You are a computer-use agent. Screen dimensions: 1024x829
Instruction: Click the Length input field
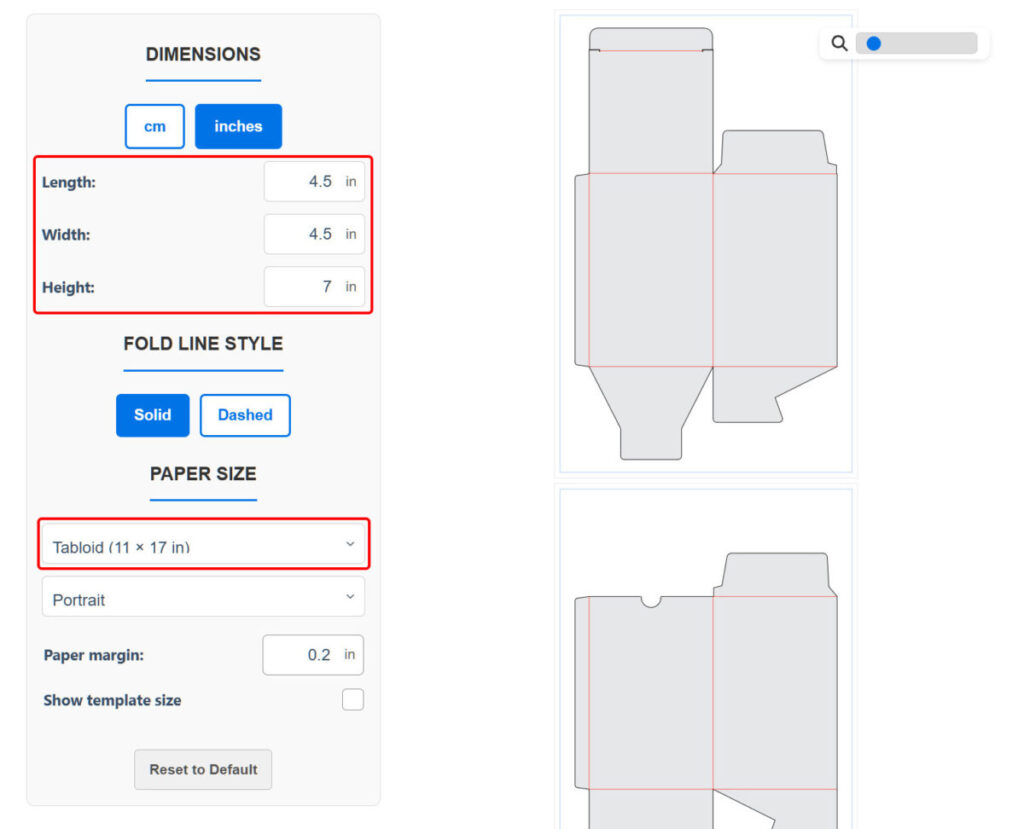tap(313, 182)
